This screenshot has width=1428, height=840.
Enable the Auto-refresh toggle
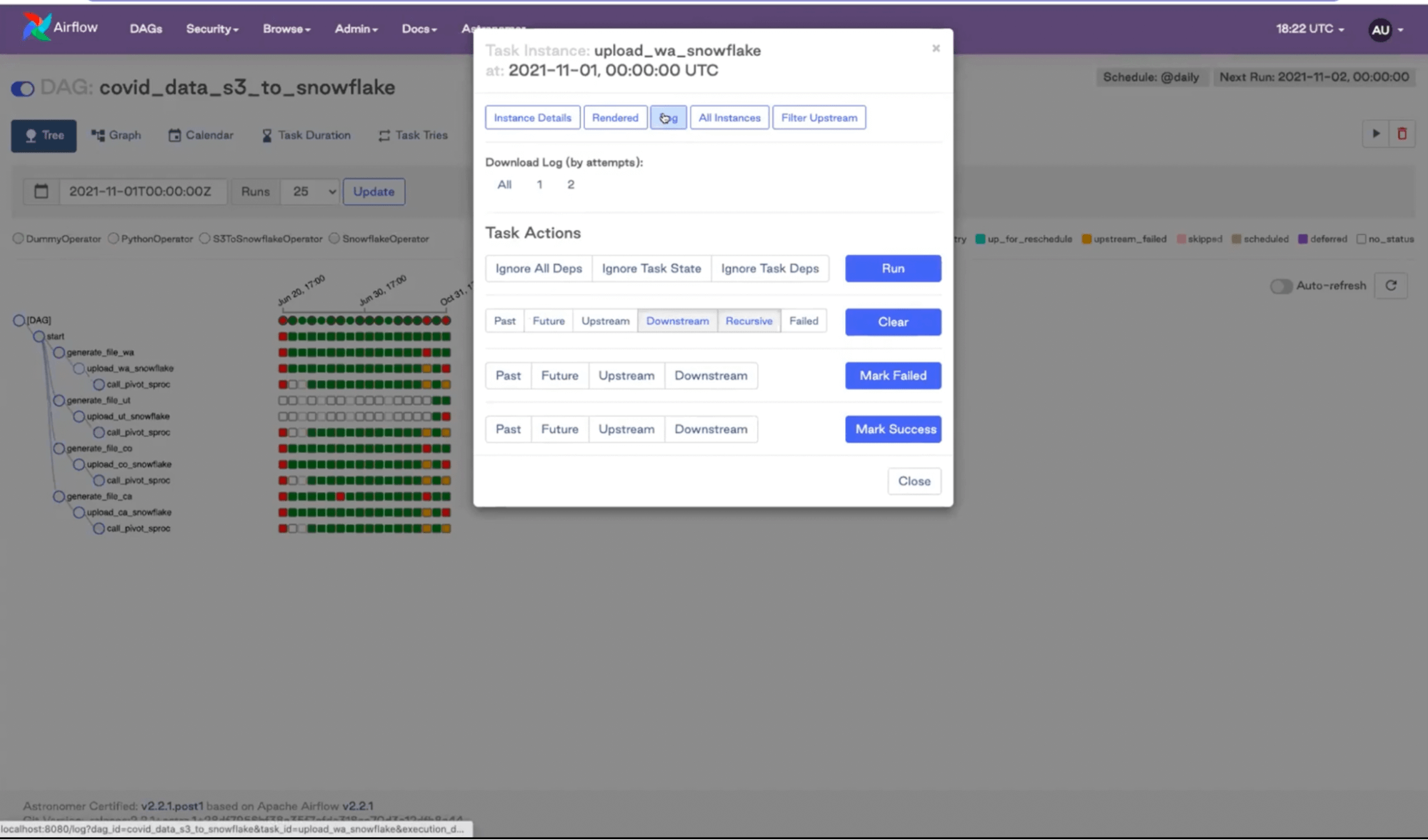coord(1281,286)
